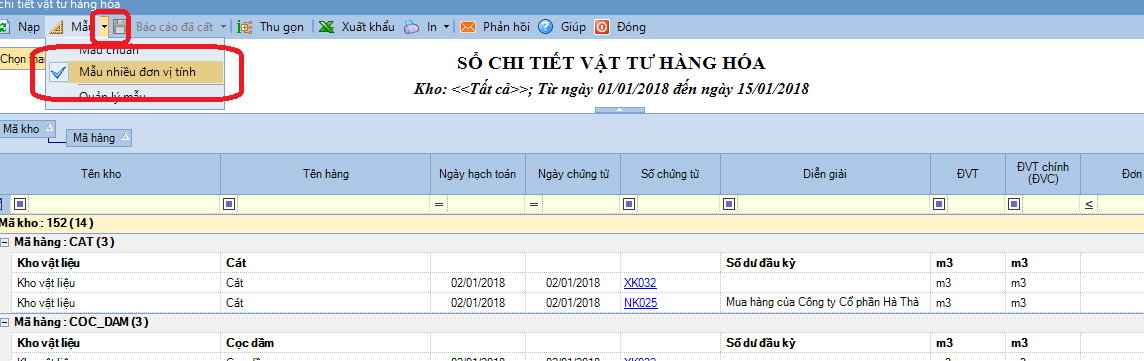This screenshot has height=361, width=1144.
Task: Open the Mẫu dropdown arrow
Action: [104, 28]
